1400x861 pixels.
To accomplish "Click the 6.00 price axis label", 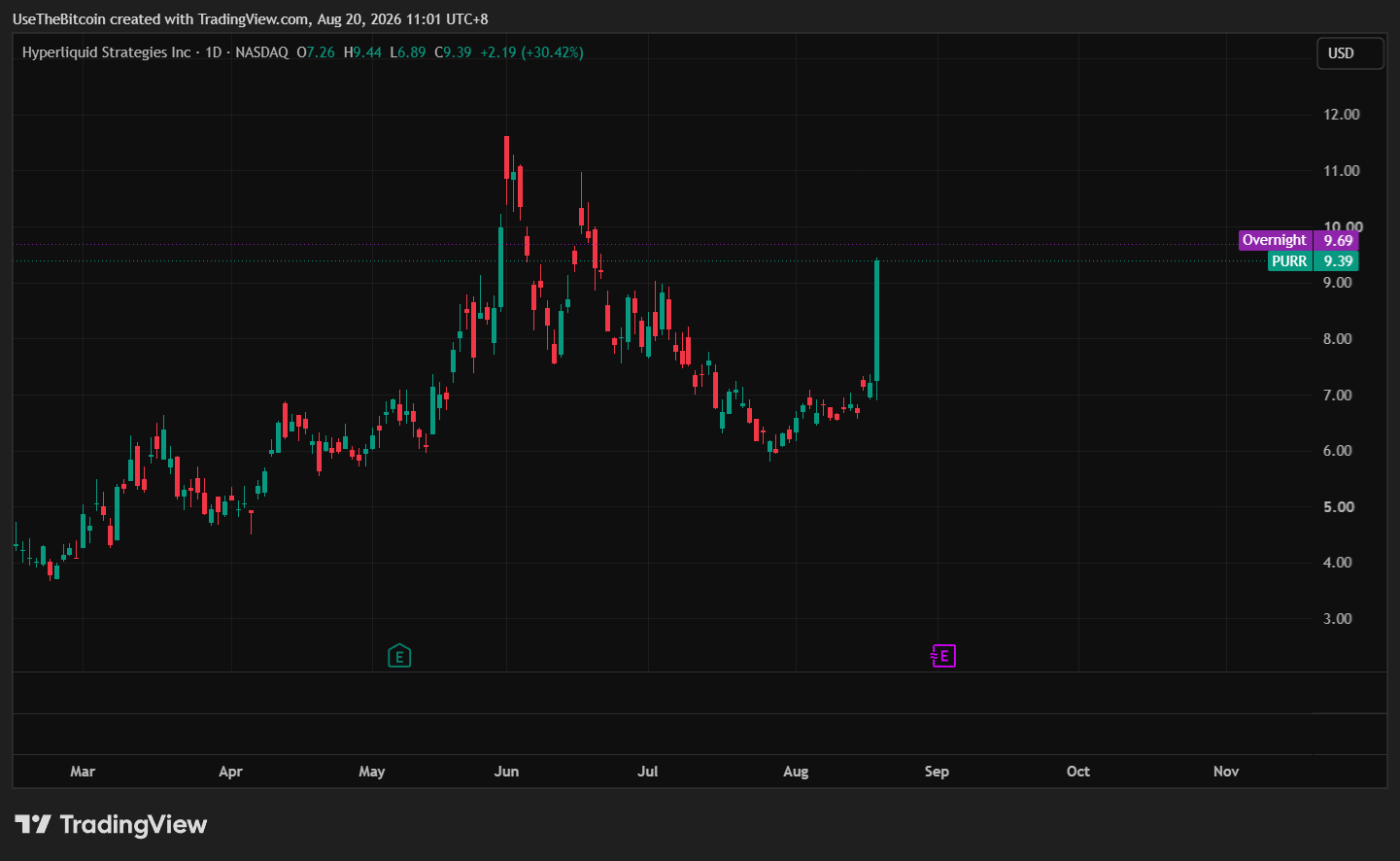I will point(1338,451).
